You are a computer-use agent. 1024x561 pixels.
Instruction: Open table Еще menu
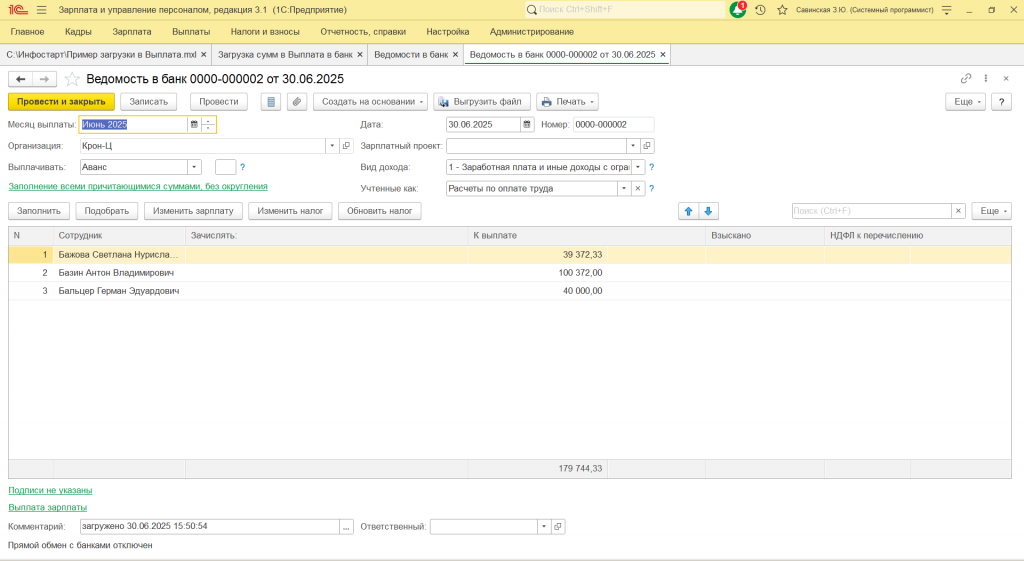click(x=991, y=211)
